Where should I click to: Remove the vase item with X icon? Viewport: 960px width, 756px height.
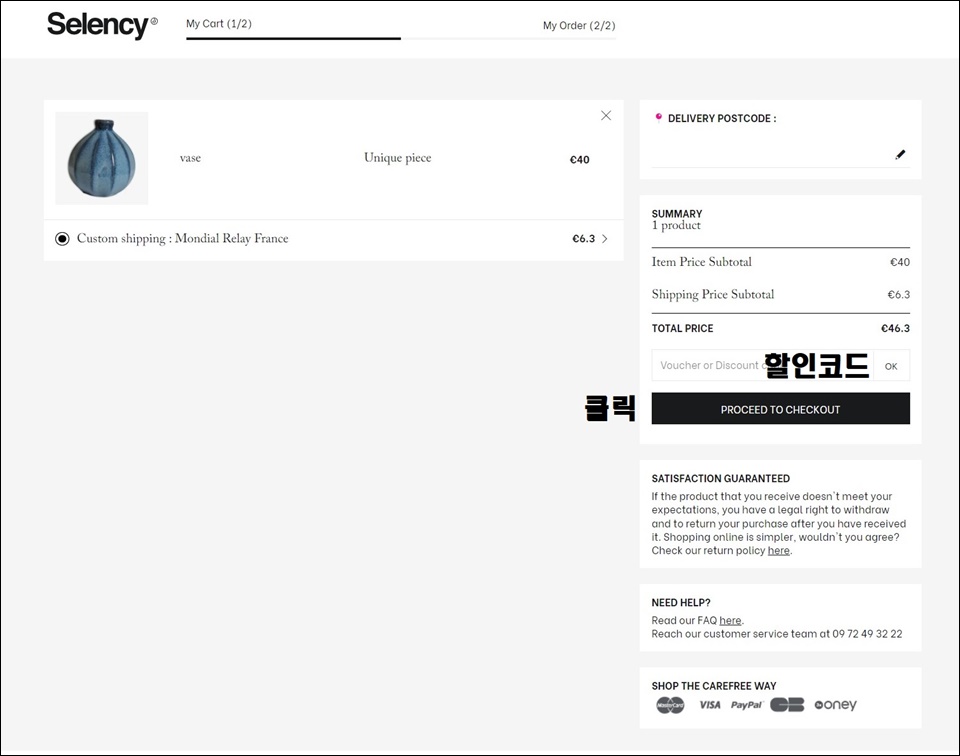coord(606,116)
